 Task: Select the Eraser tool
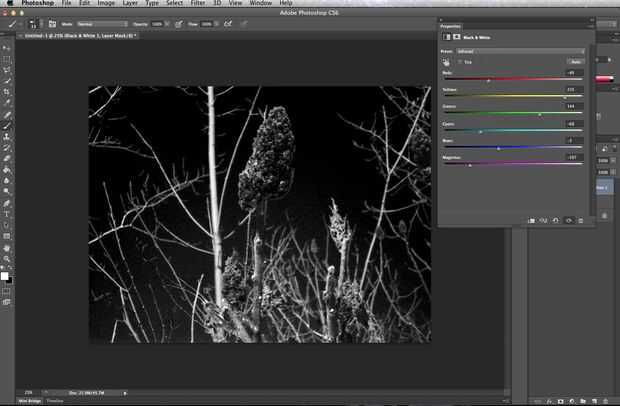[6, 159]
